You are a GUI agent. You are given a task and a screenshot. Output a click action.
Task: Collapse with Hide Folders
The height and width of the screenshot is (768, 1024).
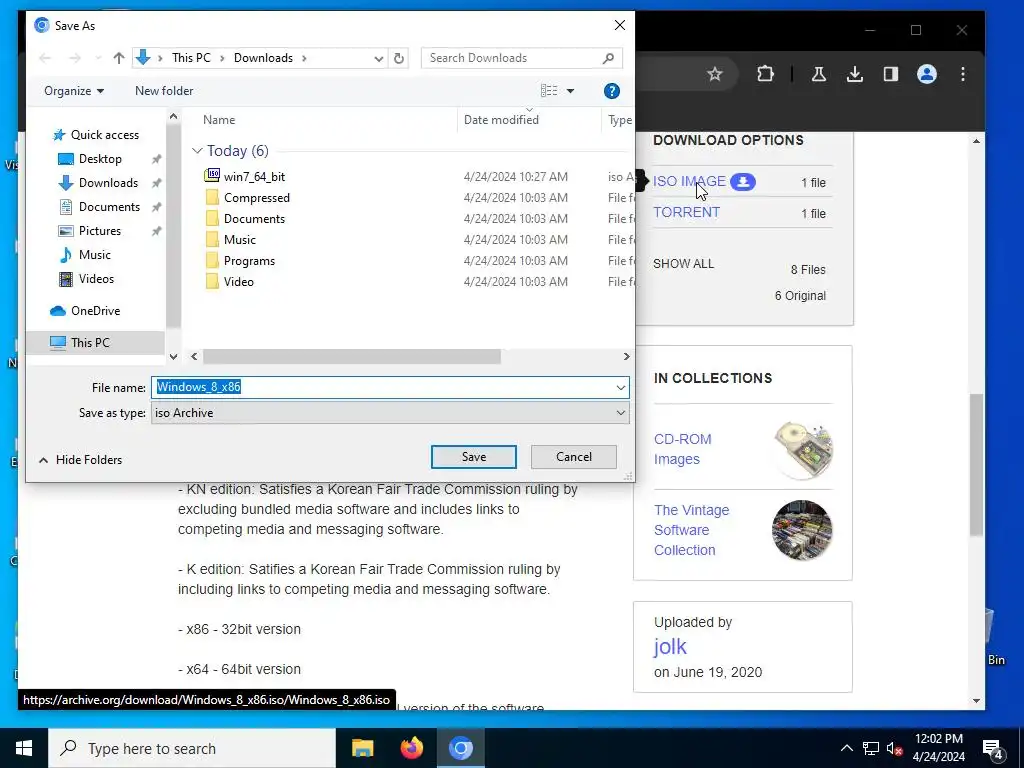click(x=80, y=460)
